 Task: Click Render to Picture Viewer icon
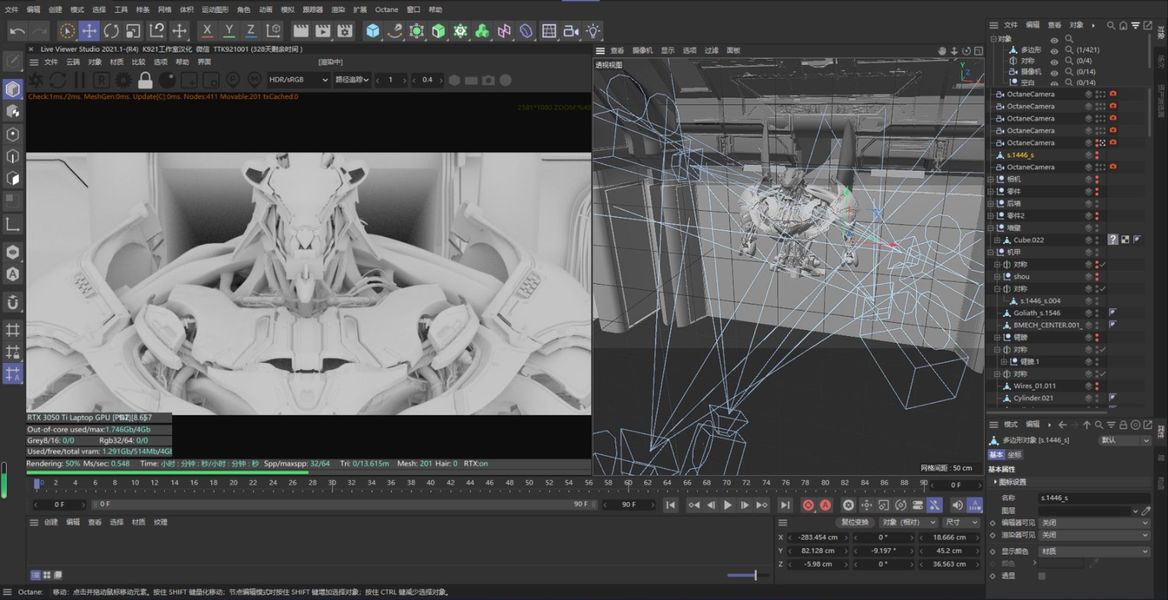point(323,31)
